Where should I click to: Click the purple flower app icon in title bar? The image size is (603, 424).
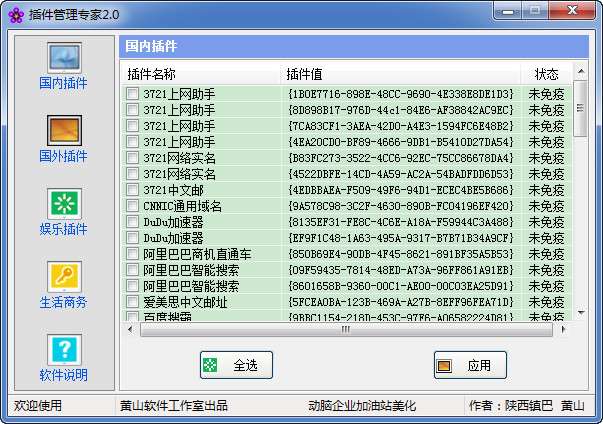(x=16, y=15)
